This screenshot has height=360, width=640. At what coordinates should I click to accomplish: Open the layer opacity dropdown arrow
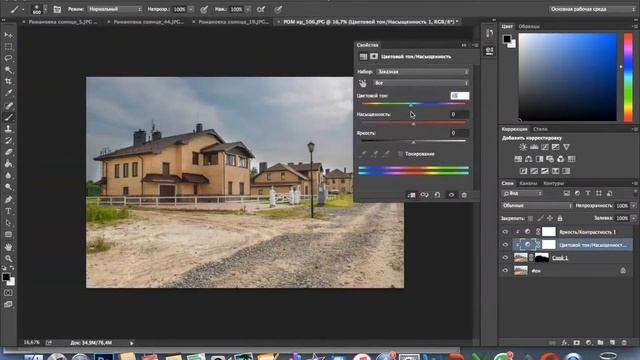click(x=633, y=206)
